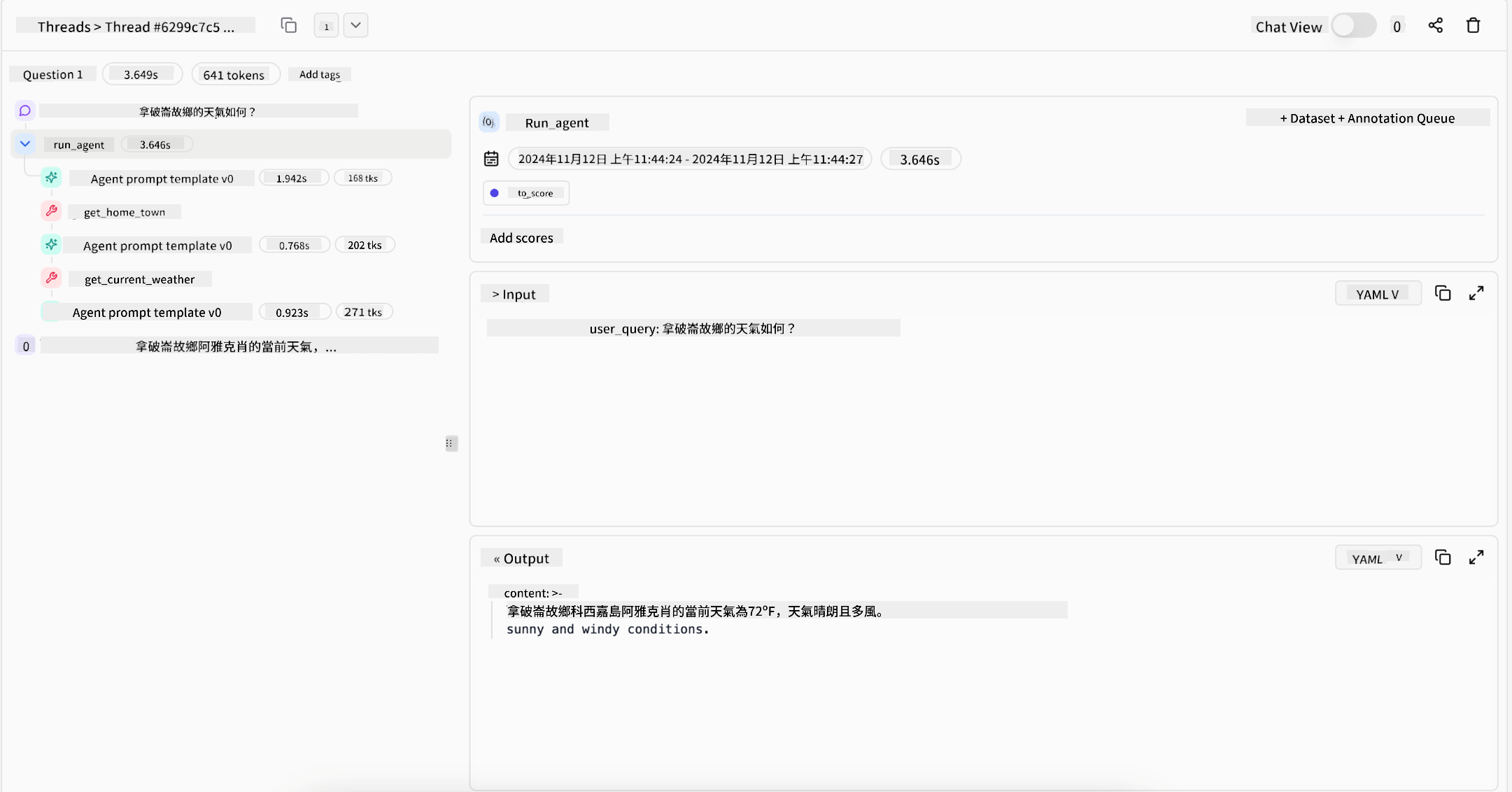The image size is (1512, 792).
Task: Collapse the Input section header
Action: coord(514,294)
